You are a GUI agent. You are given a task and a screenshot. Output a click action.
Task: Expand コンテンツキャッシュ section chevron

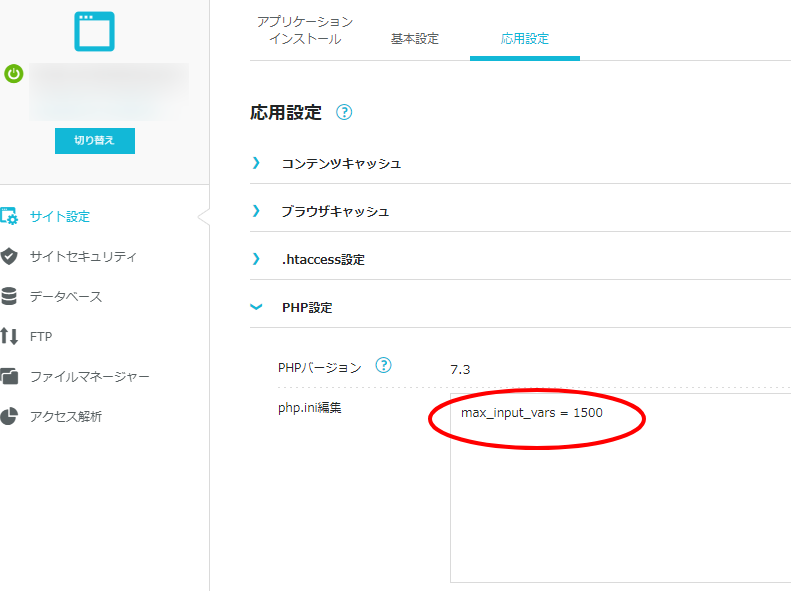[256, 163]
